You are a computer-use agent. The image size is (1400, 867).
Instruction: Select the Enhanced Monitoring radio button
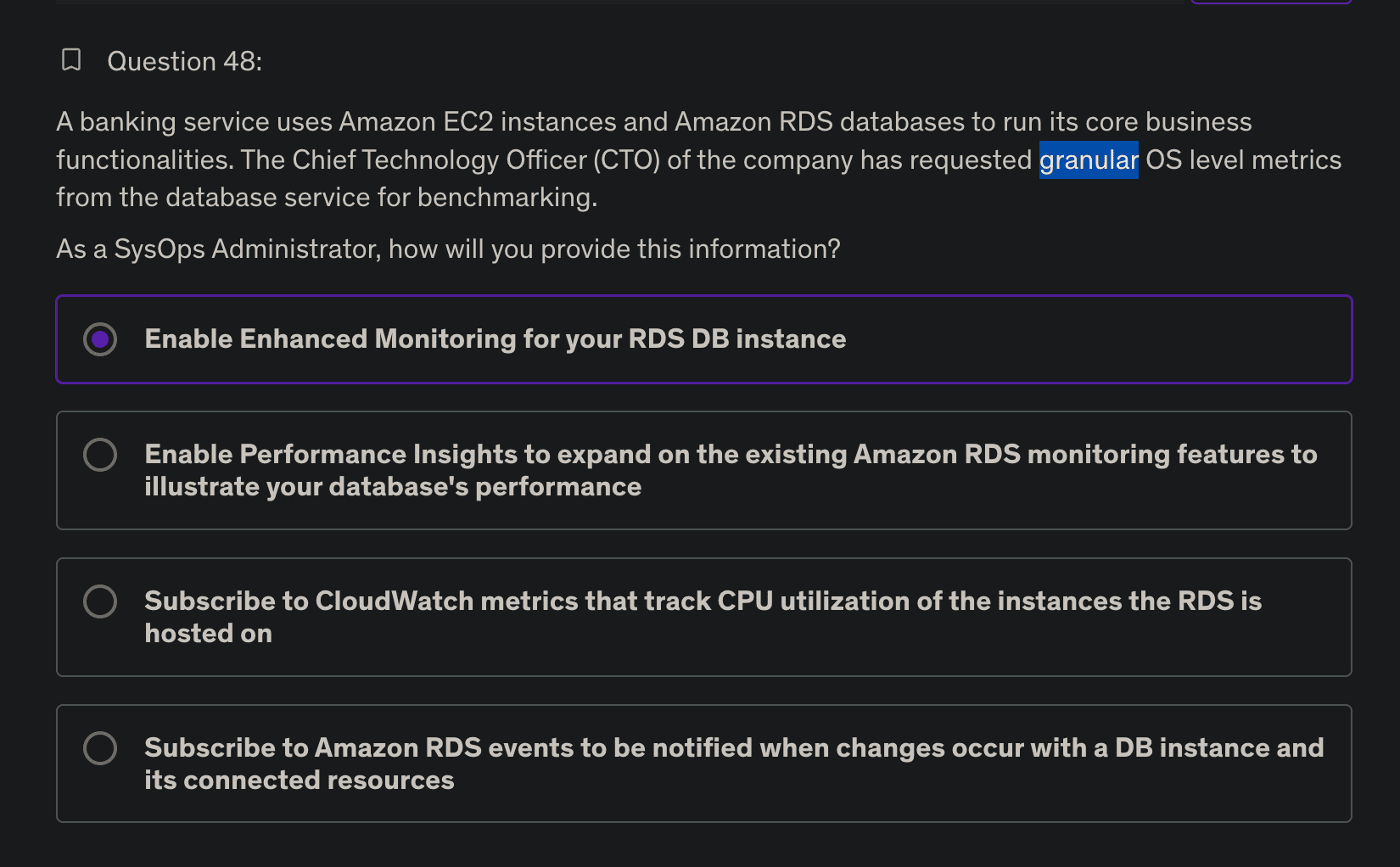coord(100,339)
